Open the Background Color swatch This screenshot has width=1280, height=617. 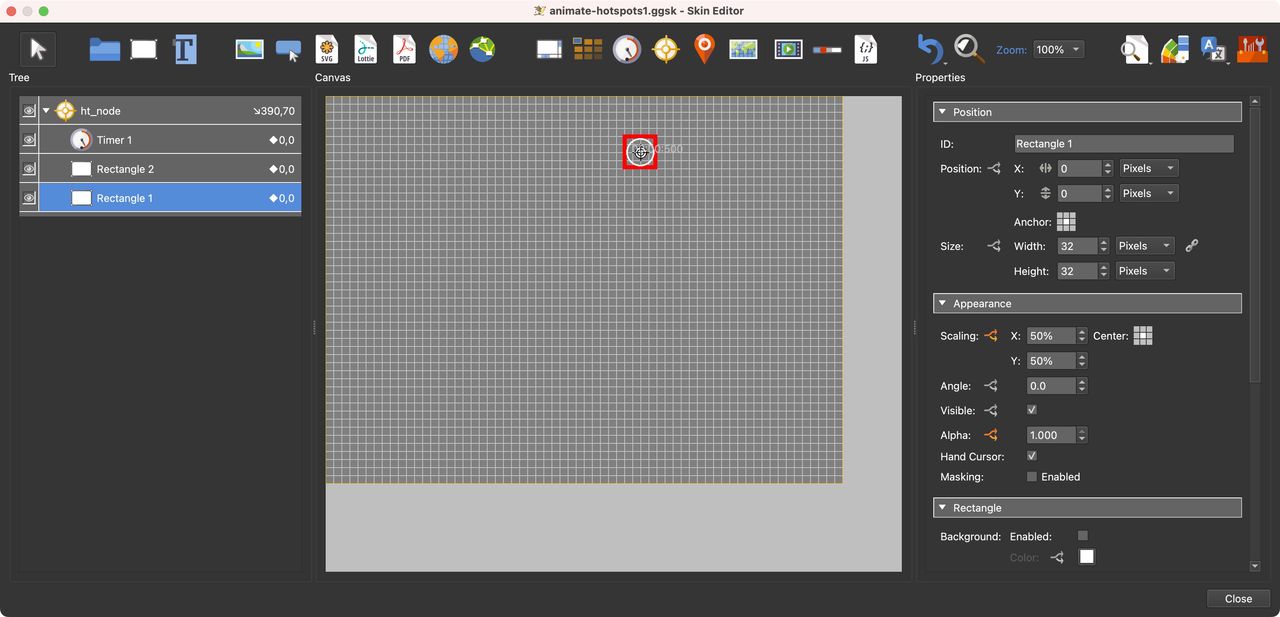point(1086,556)
